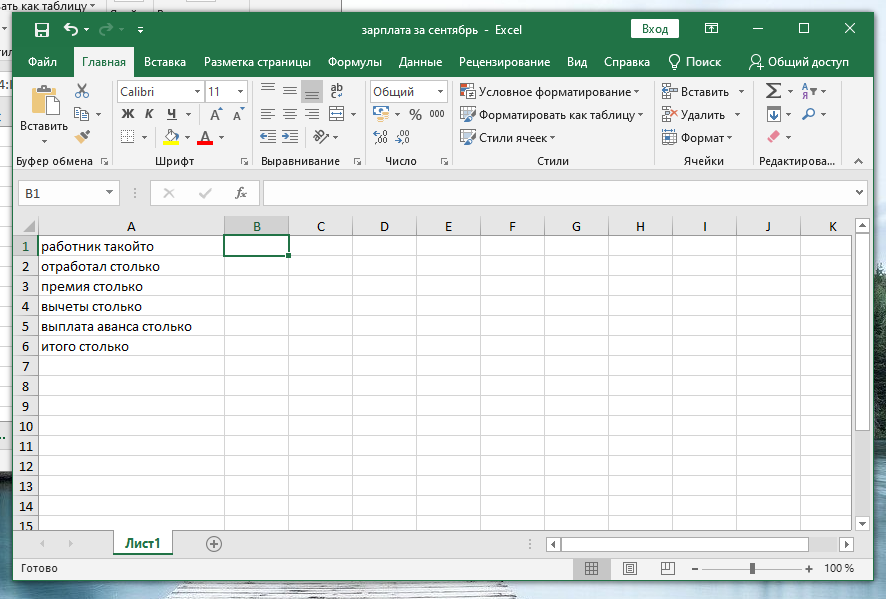Open the insert function fx dialog
Image resolution: width=886 pixels, height=599 pixels.
(x=241, y=193)
